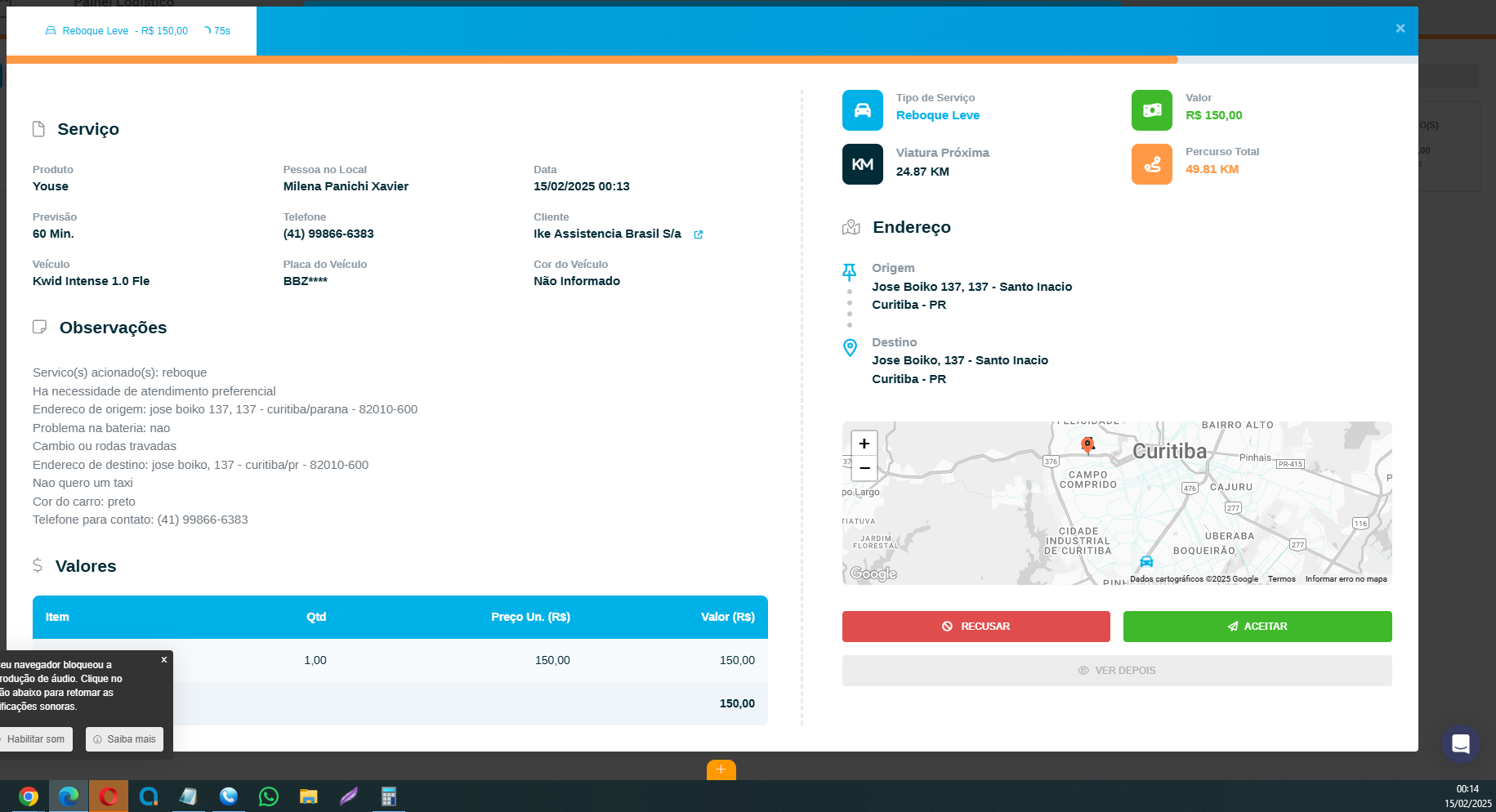
Task: Click the pushpin icon next to Origem
Action: pyautogui.click(x=850, y=271)
